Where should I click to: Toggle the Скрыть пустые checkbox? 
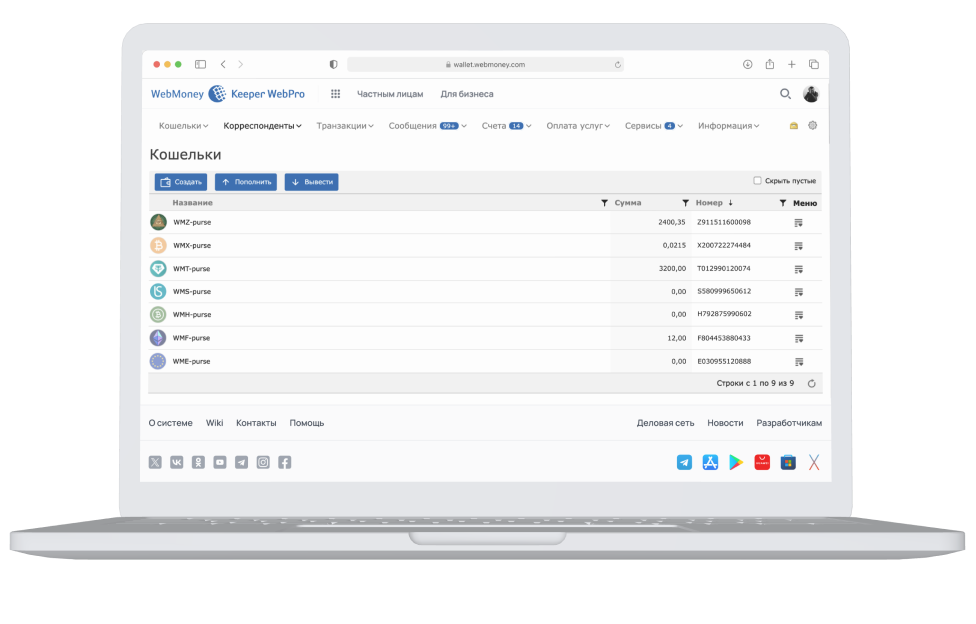(757, 181)
